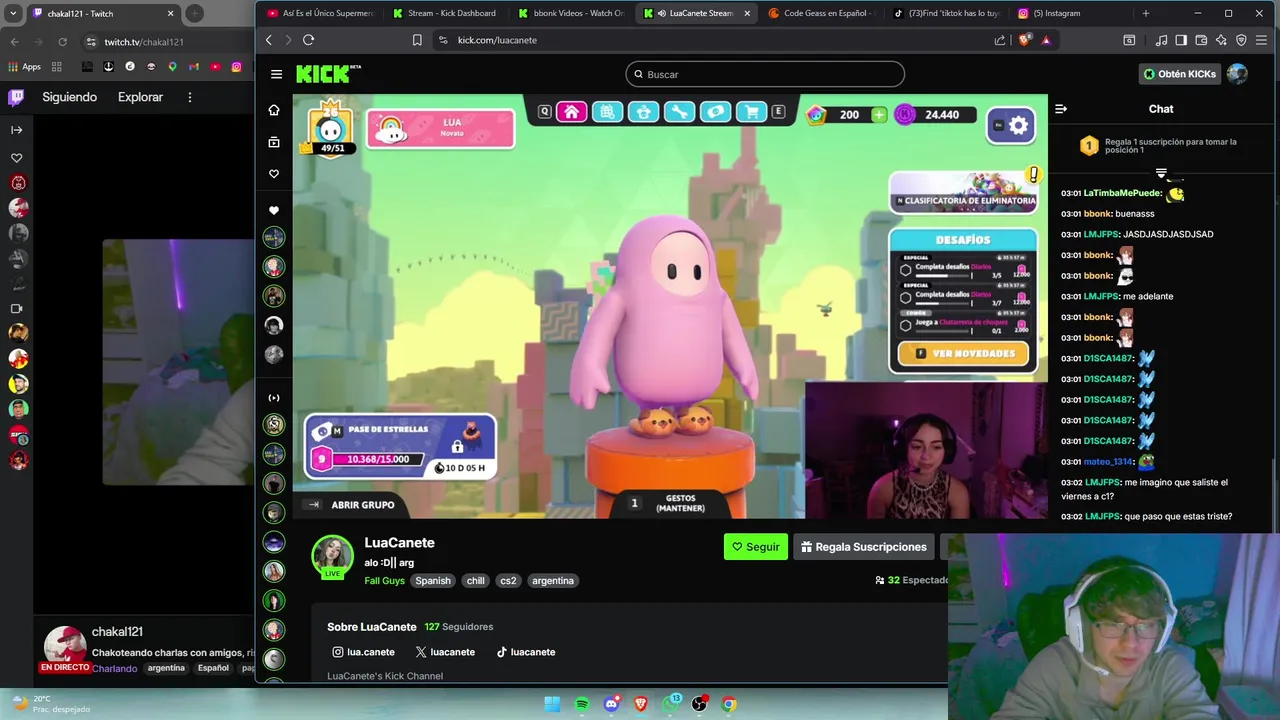The height and width of the screenshot is (720, 1280).
Task: Open Siguiendo in the Twitch window
Action: [x=69, y=97]
